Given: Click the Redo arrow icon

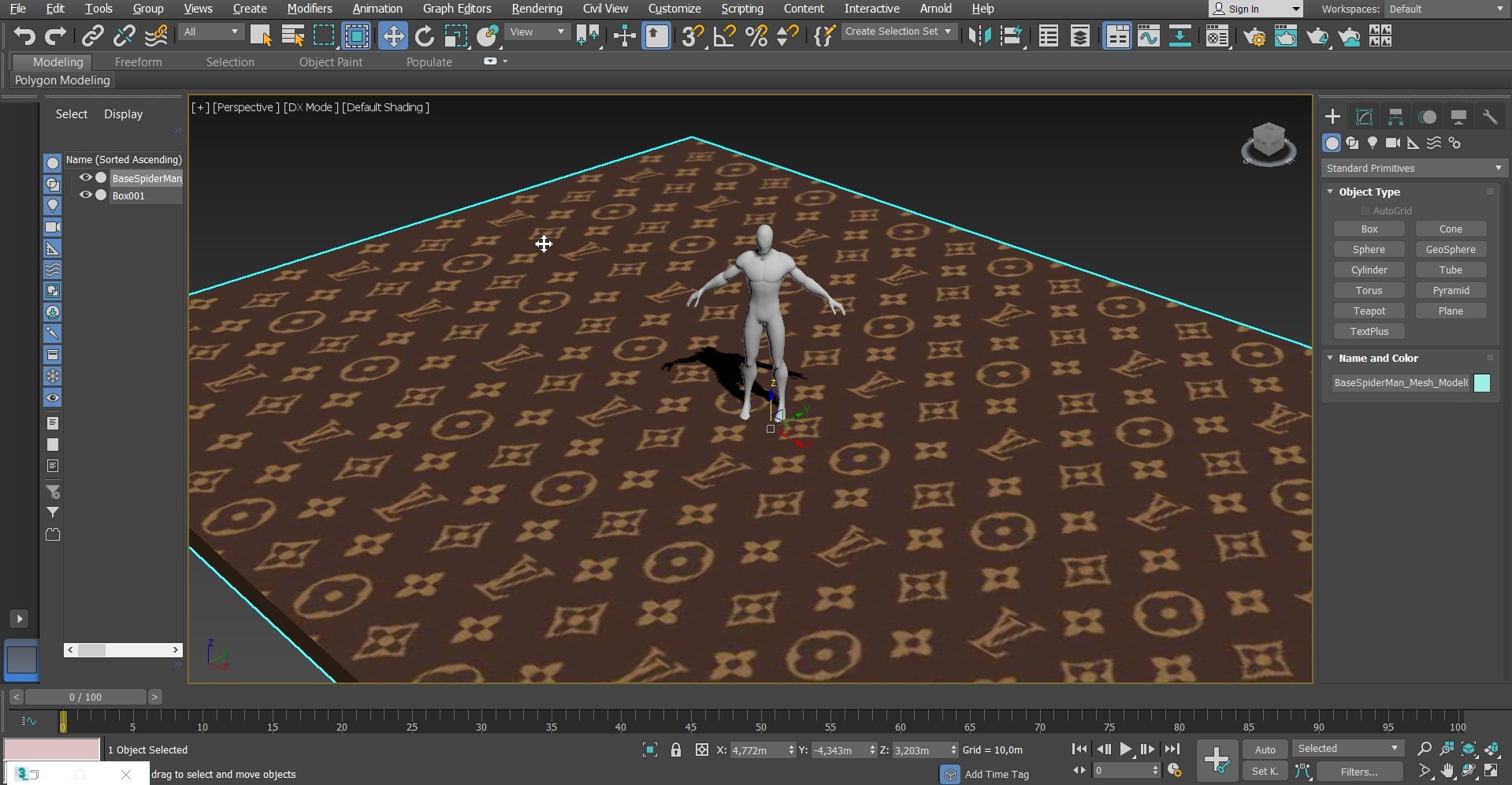Looking at the screenshot, I should click(x=55, y=36).
